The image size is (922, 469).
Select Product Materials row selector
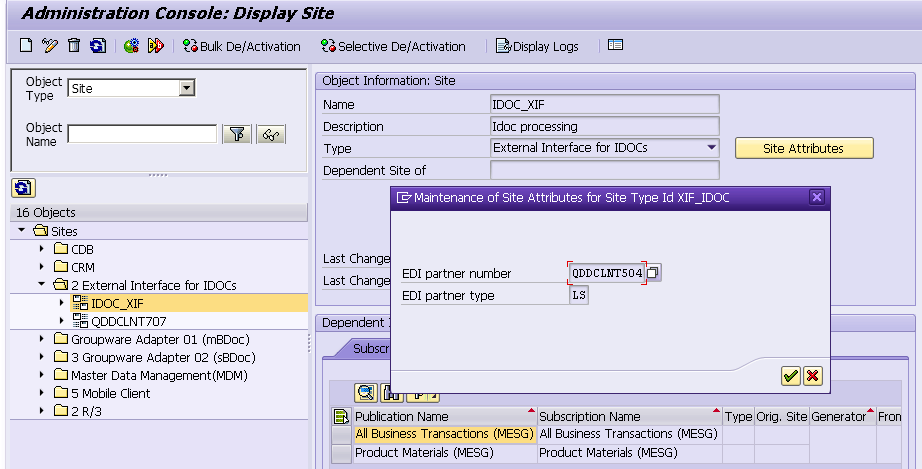pyautogui.click(x=342, y=453)
